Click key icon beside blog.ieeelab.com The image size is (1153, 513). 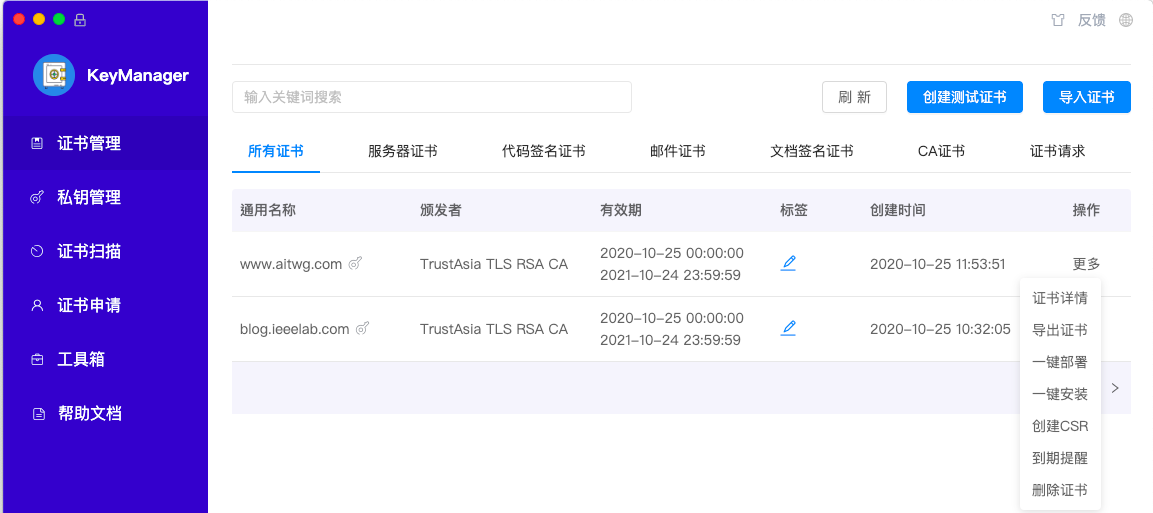point(362,329)
